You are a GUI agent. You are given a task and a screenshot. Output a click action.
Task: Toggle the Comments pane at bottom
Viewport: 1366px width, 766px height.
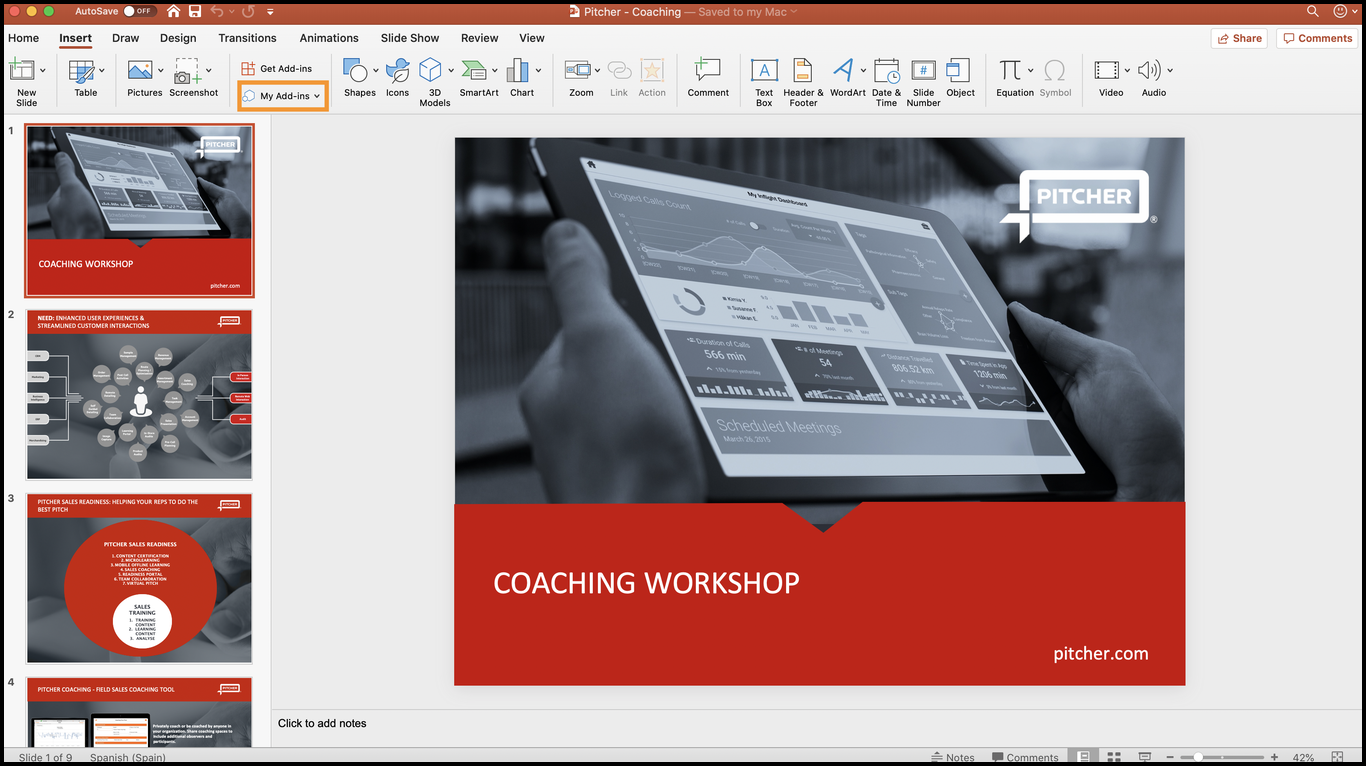click(1026, 757)
